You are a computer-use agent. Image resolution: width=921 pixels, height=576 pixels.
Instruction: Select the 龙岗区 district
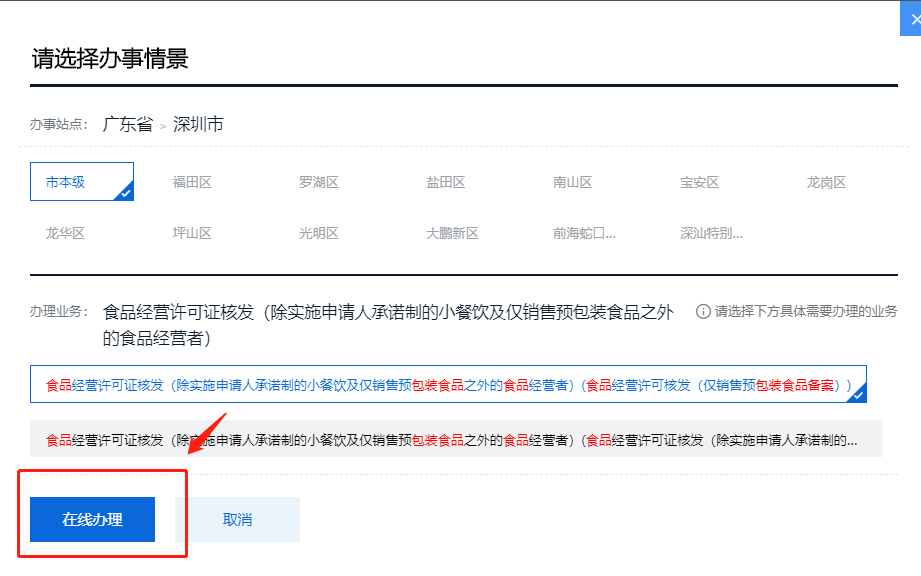tap(827, 182)
